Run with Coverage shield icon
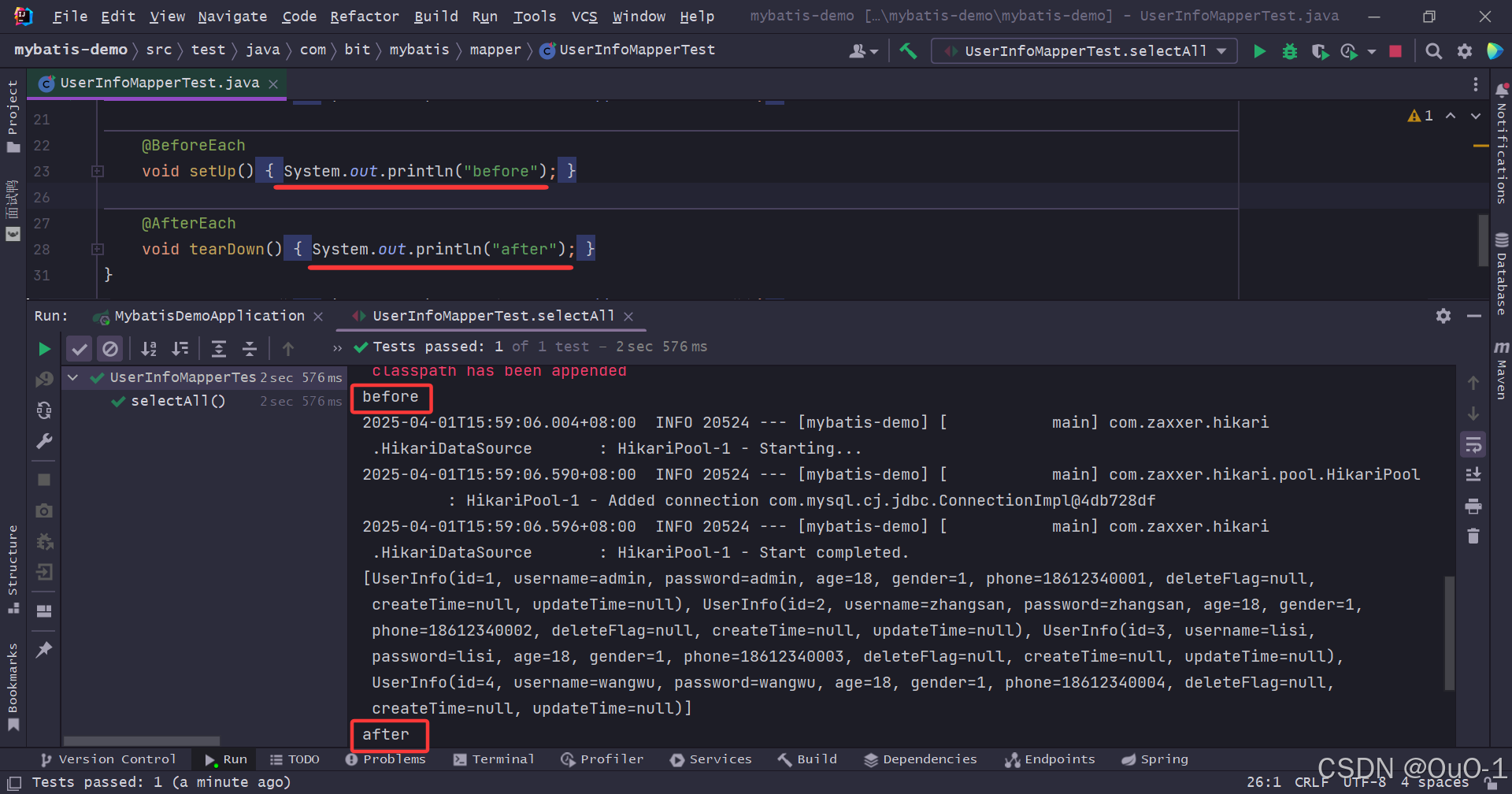The height and width of the screenshot is (794, 1512). pos(1320,51)
